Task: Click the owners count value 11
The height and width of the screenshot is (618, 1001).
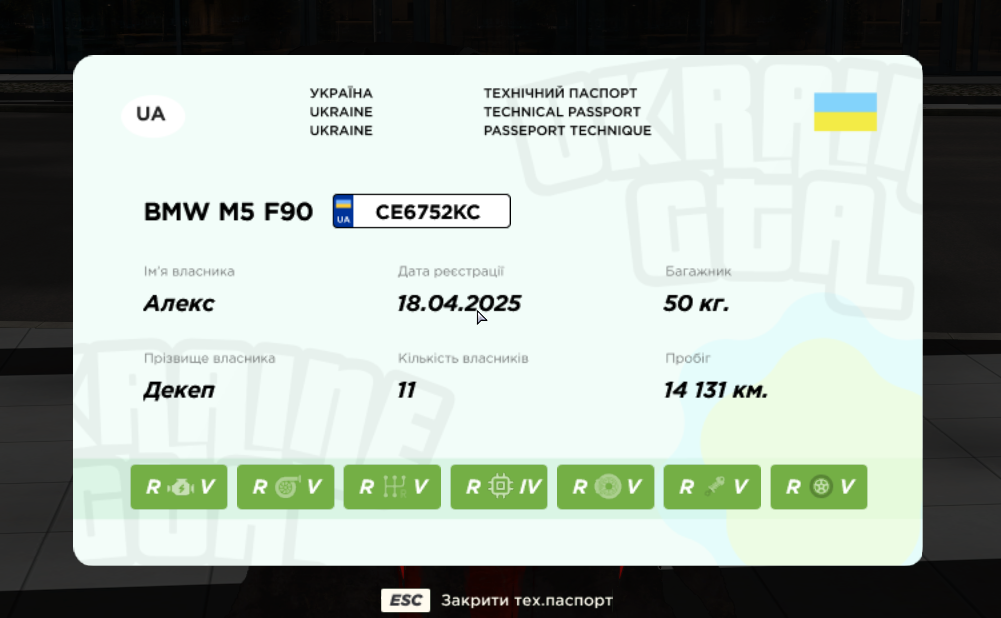Action: click(x=407, y=390)
